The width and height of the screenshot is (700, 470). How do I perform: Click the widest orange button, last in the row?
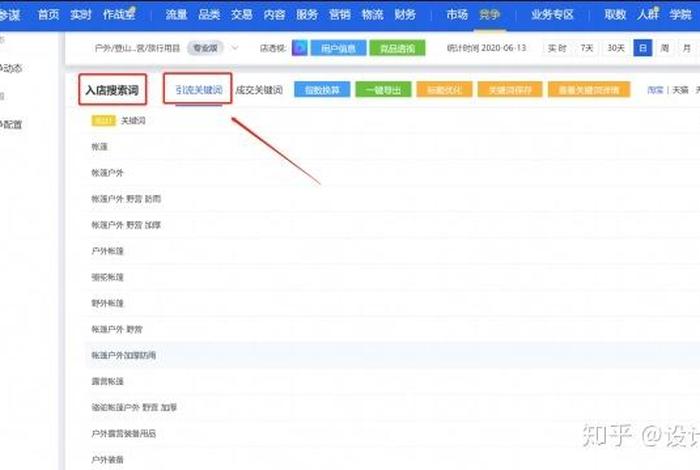589,90
